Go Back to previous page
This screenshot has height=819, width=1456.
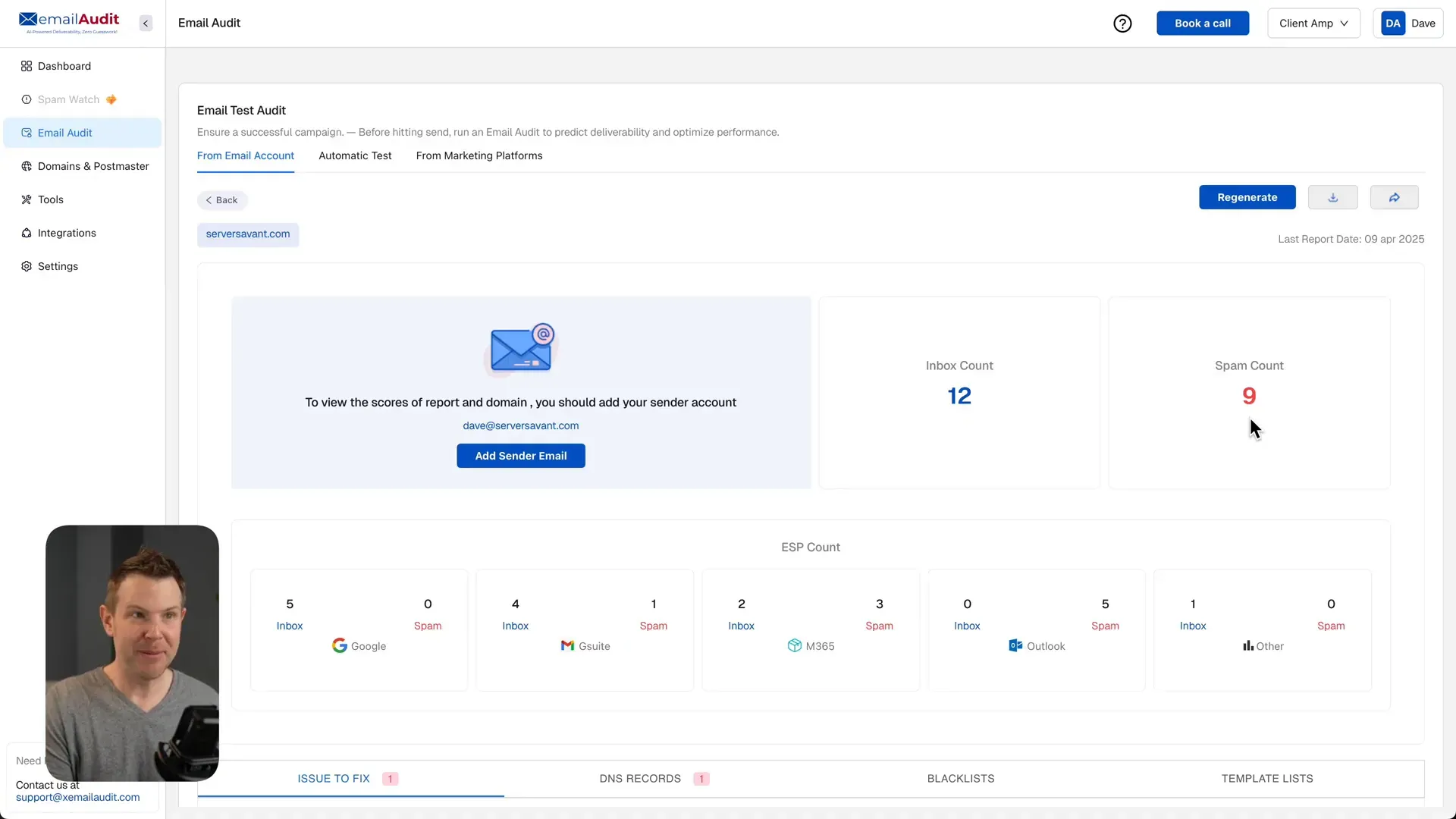222,200
